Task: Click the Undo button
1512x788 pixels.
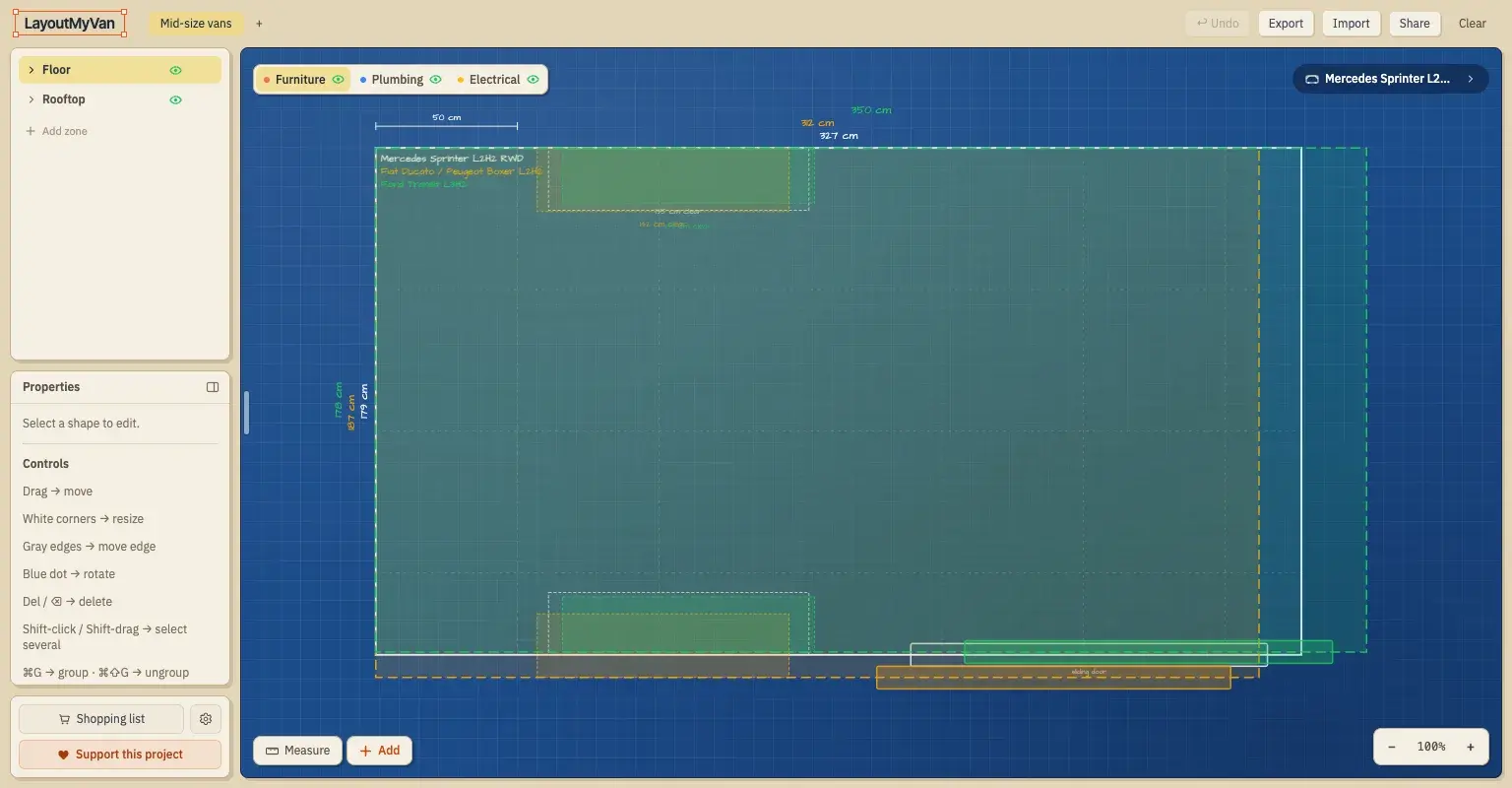Action: (1218, 24)
